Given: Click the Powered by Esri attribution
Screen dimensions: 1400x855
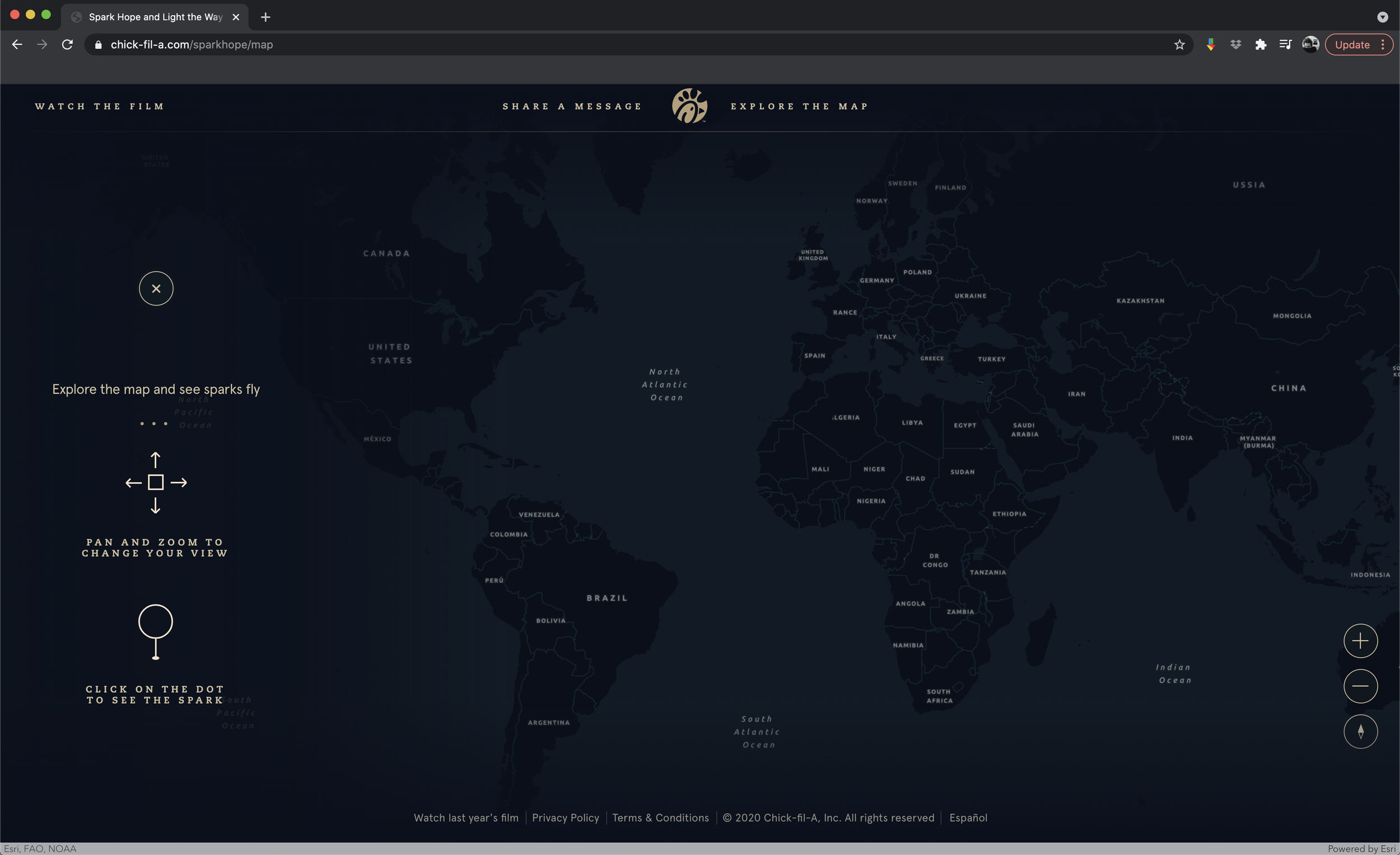Looking at the screenshot, I should tap(1361, 849).
